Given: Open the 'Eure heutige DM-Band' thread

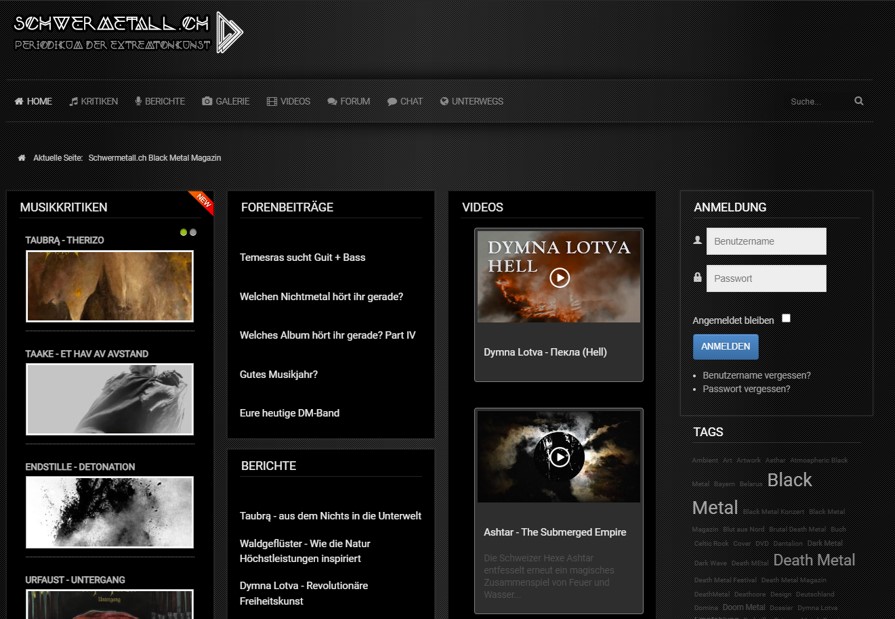Looking at the screenshot, I should pyautogui.click(x=289, y=413).
